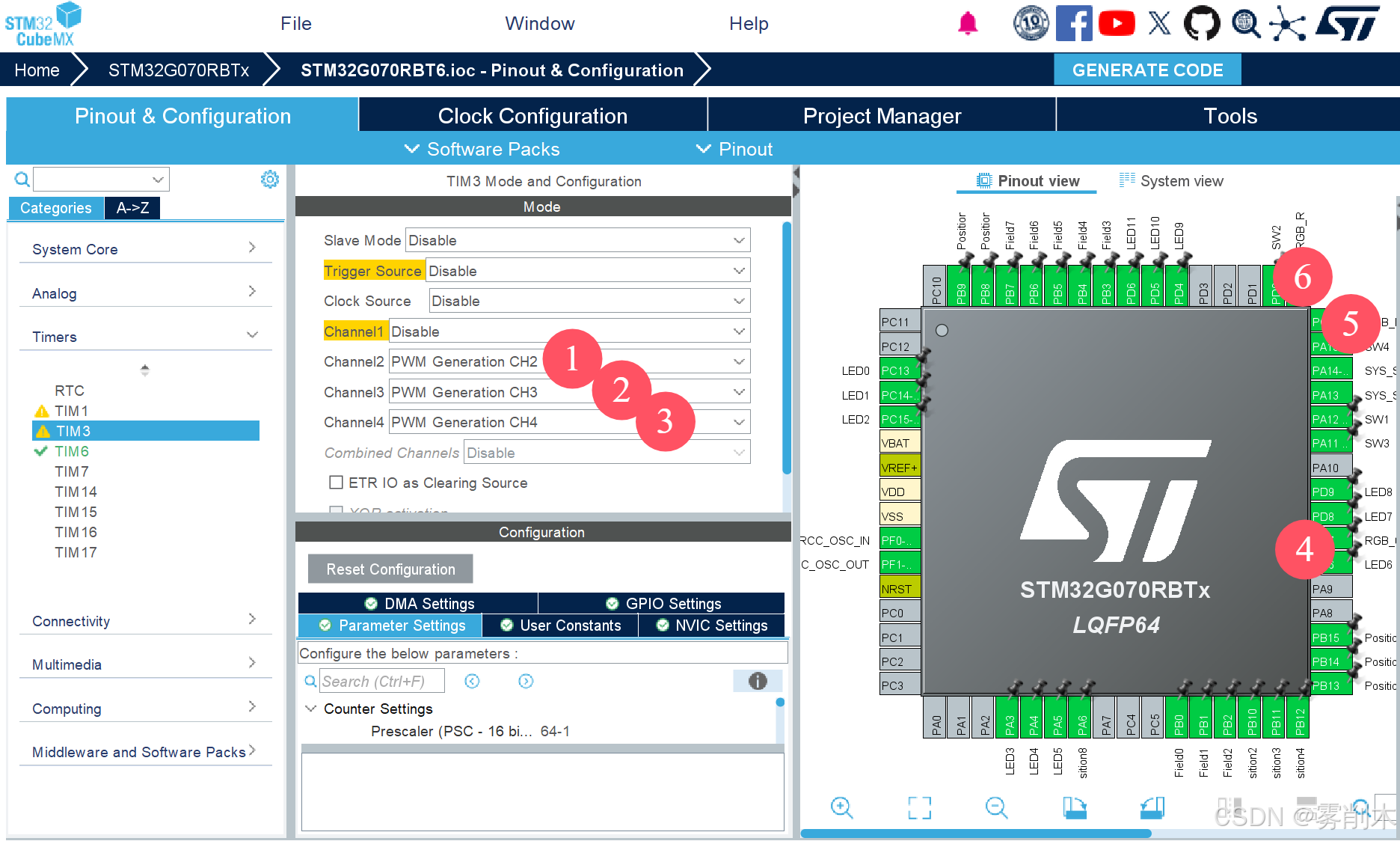Go to next parameter search result
This screenshot has height=841, width=1400.
pos(526,681)
